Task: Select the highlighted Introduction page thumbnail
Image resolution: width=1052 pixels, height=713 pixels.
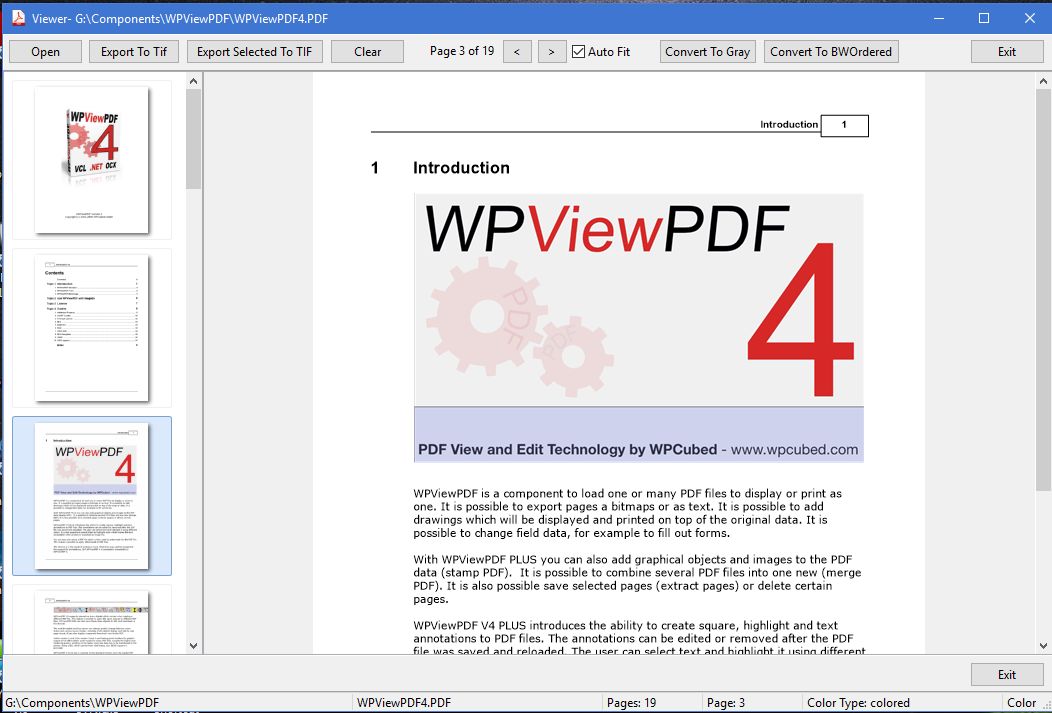Action: click(x=92, y=496)
